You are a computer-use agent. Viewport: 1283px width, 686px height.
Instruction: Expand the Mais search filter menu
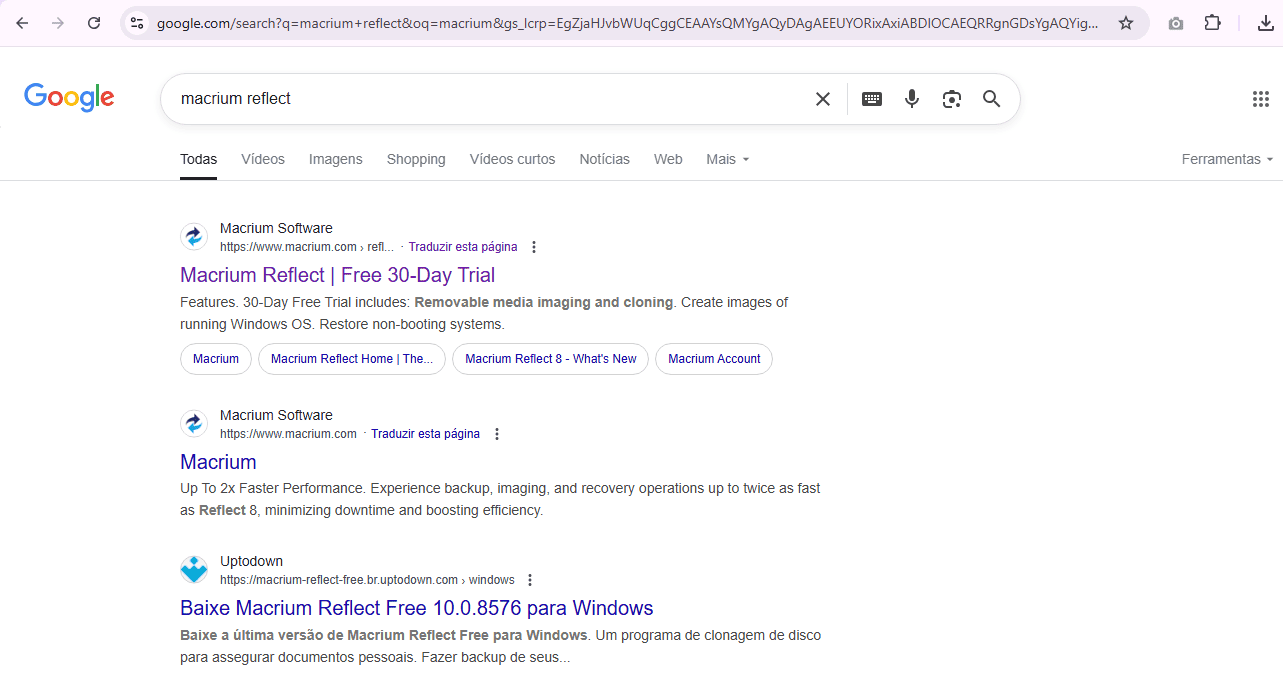click(x=727, y=159)
